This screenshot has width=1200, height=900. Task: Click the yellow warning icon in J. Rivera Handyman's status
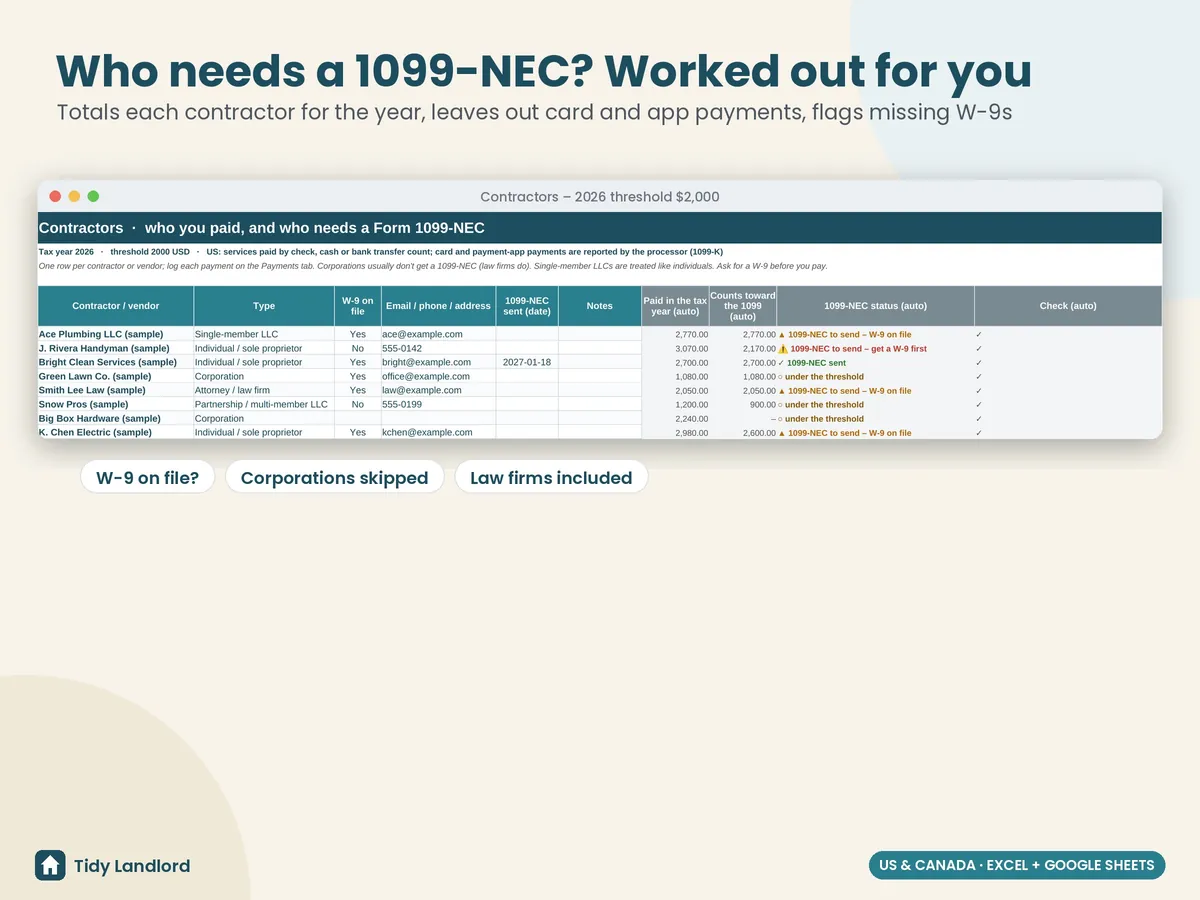[784, 349]
